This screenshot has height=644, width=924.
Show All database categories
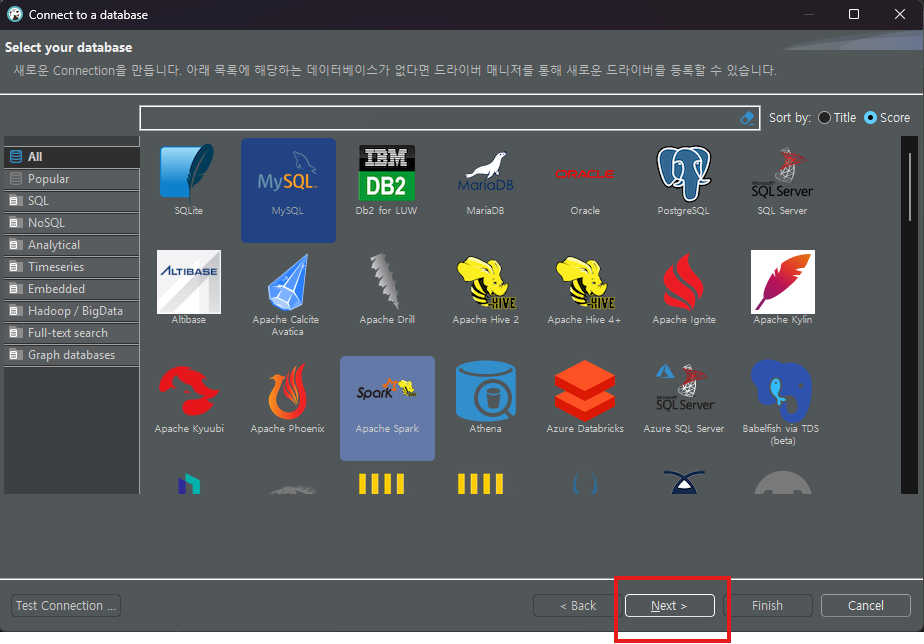click(71, 157)
